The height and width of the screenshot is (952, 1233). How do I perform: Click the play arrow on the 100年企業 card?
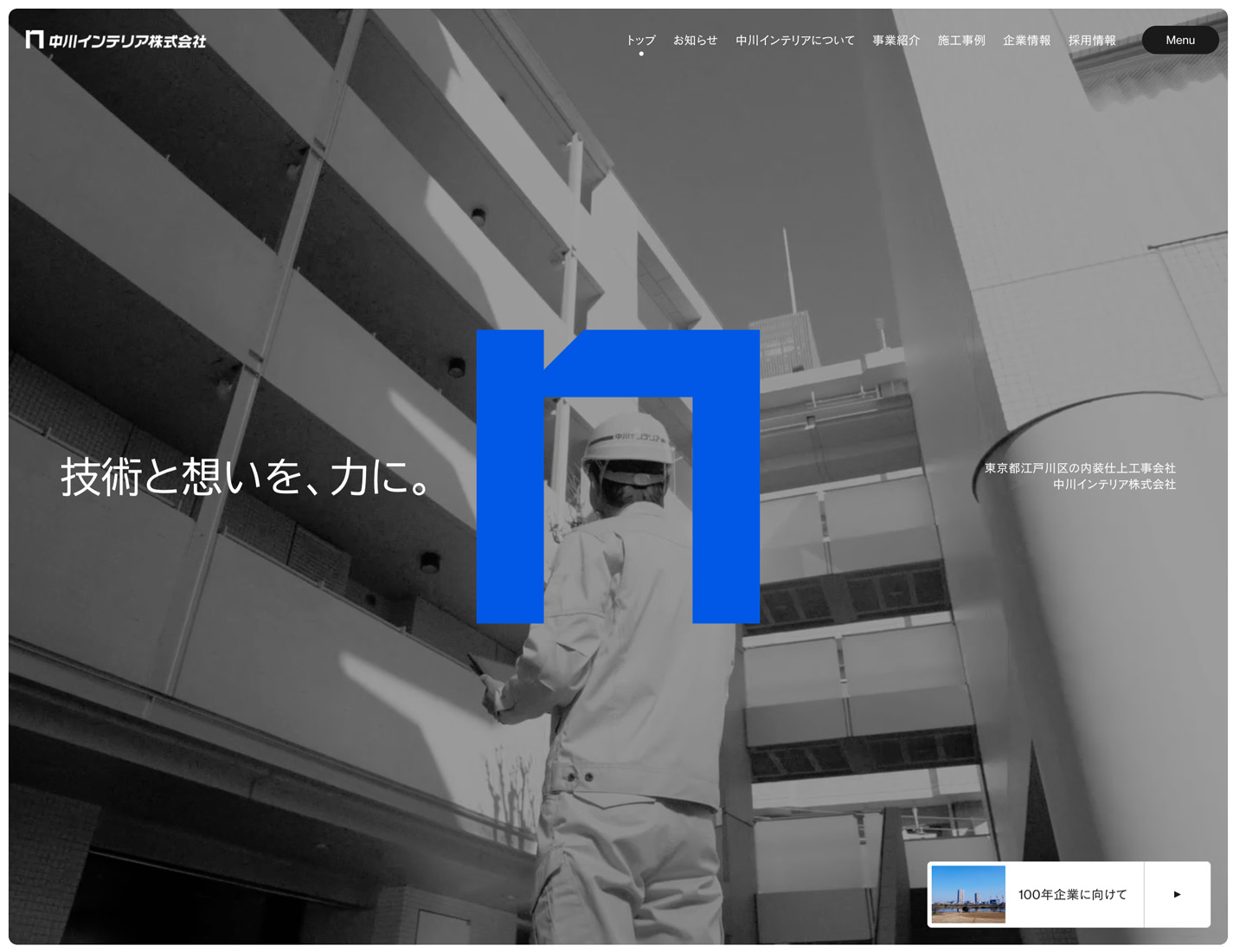pos(1177,894)
